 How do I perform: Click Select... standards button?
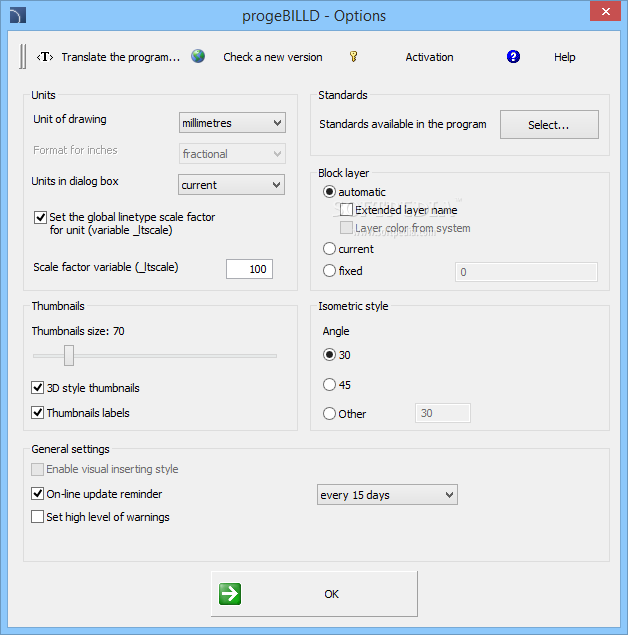[x=549, y=125]
